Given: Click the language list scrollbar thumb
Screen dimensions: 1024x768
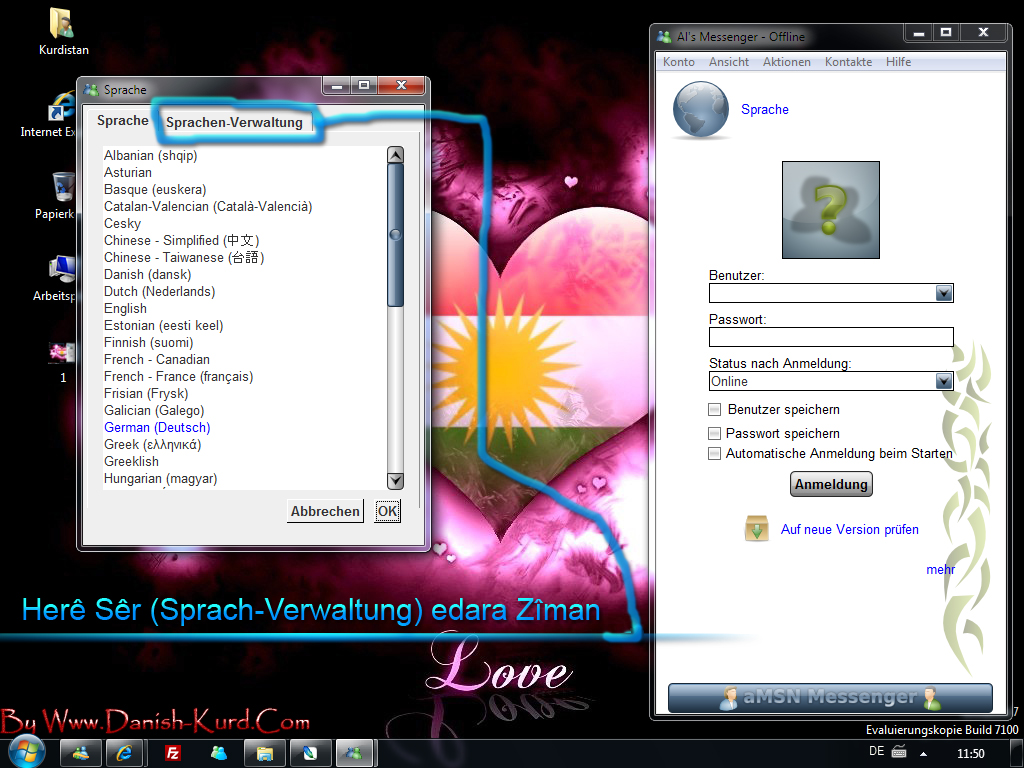Looking at the screenshot, I should [x=395, y=234].
